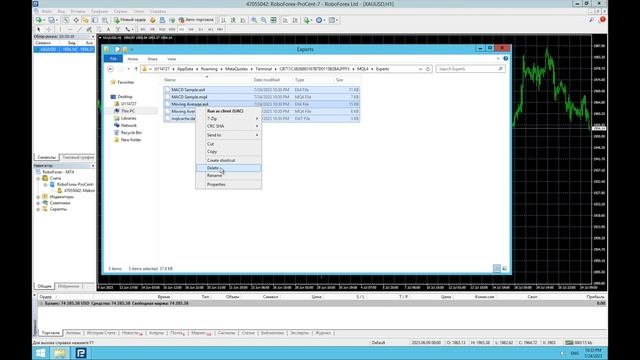Image resolution: width=640 pixels, height=360 pixels.
Task: Go up one folder level in Explorer
Action: point(136,69)
